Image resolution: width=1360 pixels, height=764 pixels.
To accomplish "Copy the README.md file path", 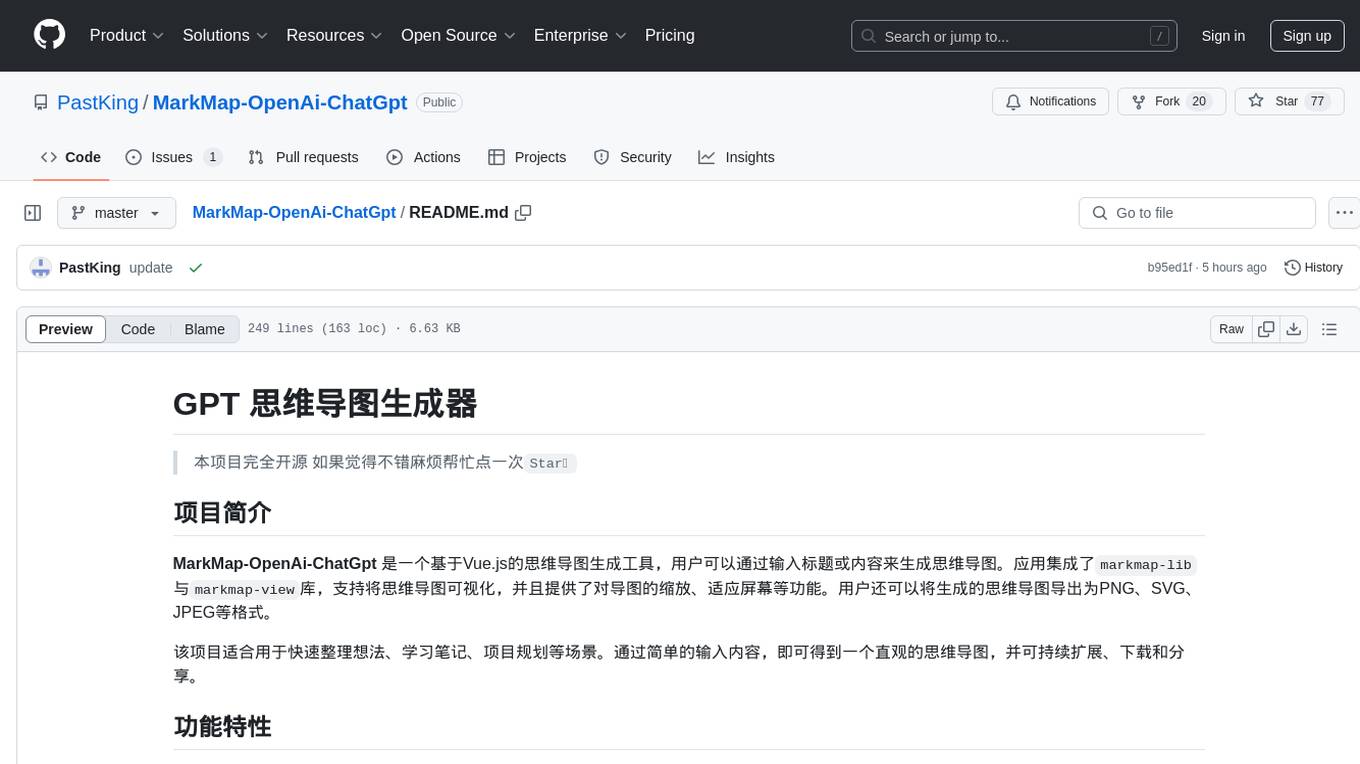I will pyautogui.click(x=523, y=213).
